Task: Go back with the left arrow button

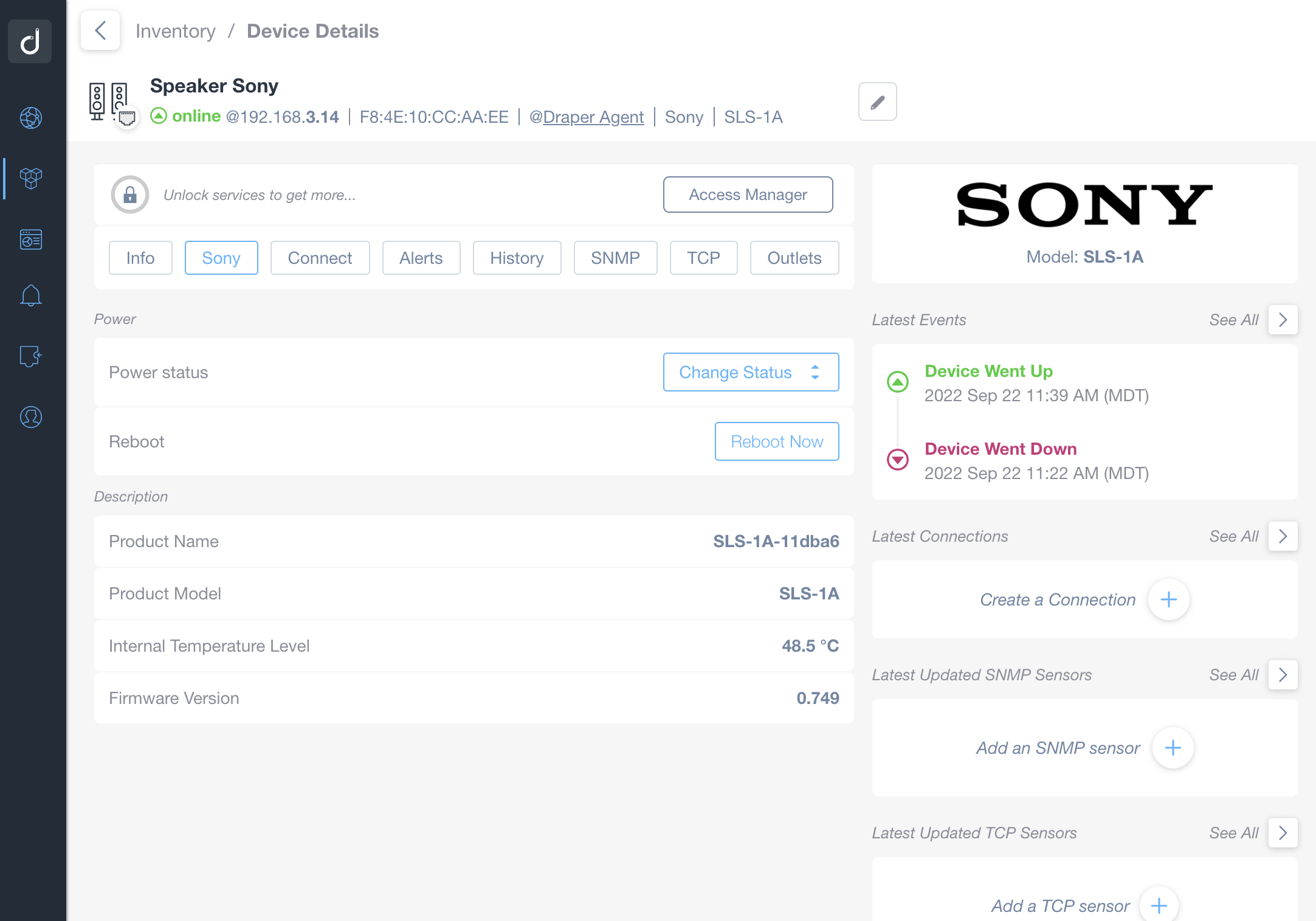Action: pyautogui.click(x=100, y=30)
